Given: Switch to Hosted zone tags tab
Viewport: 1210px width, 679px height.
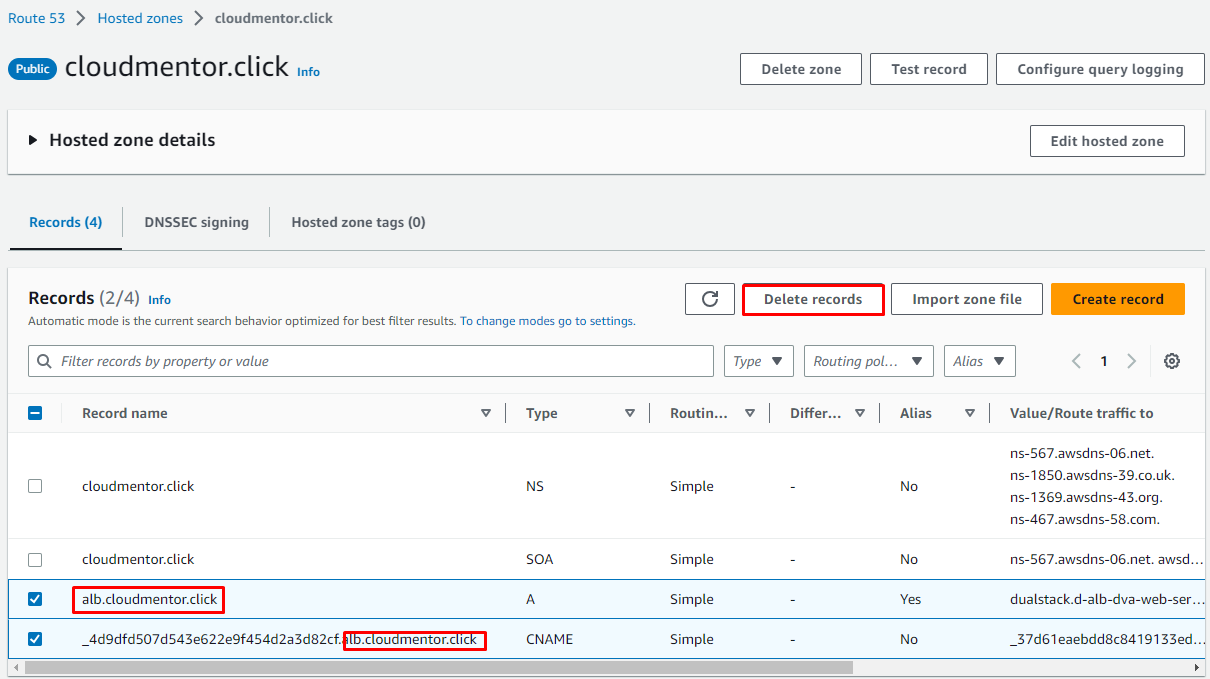Looking at the screenshot, I should coord(358,222).
